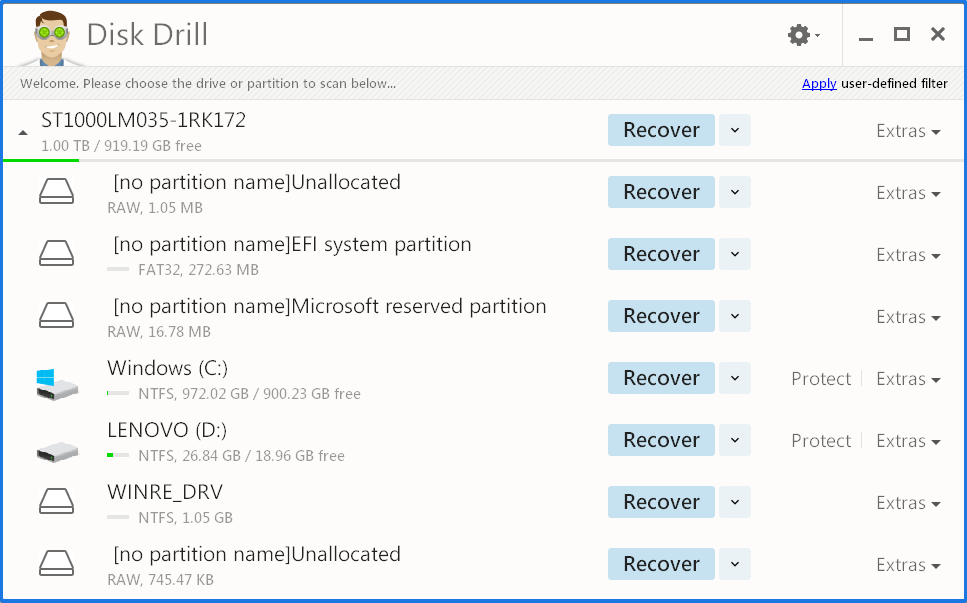Enable Protect for Windows (C:)
The image size is (967, 603).
821,379
